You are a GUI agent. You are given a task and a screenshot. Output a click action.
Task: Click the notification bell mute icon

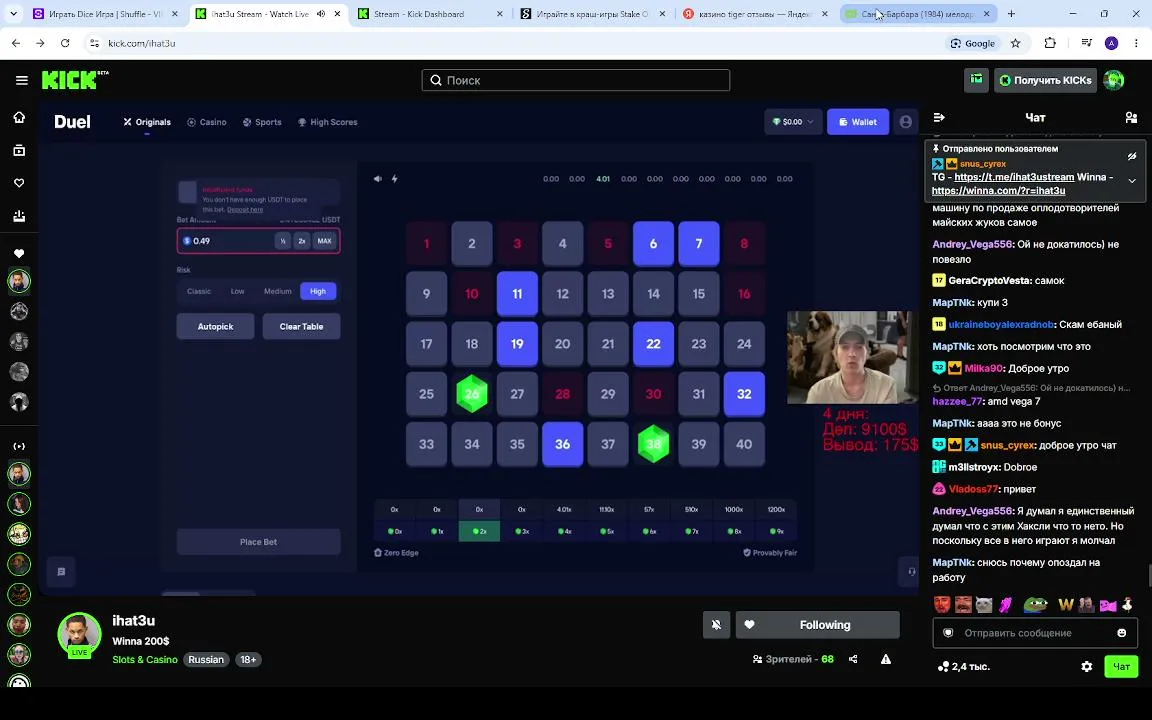click(x=716, y=624)
